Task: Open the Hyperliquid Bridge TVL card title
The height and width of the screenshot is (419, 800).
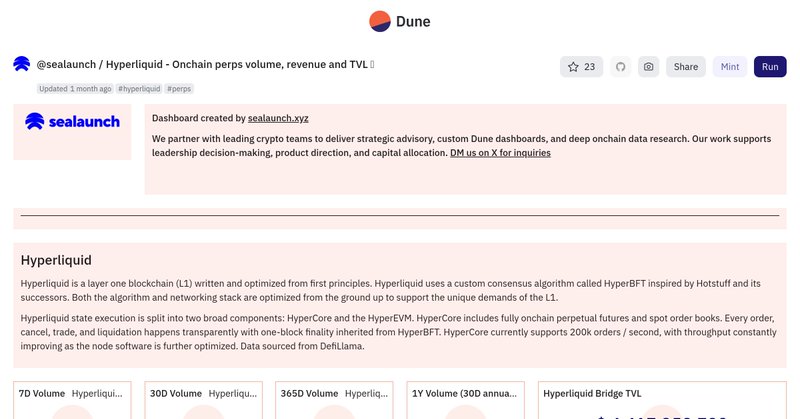Action: 592,393
